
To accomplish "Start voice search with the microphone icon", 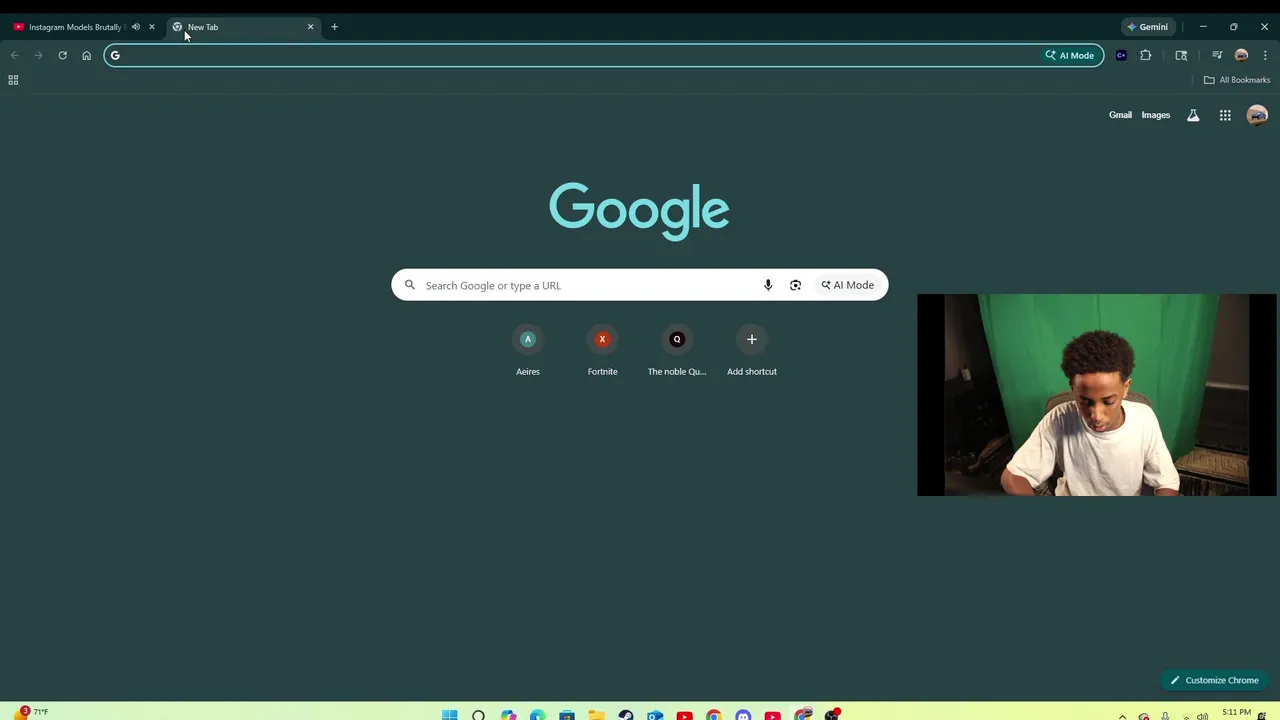I will point(768,285).
